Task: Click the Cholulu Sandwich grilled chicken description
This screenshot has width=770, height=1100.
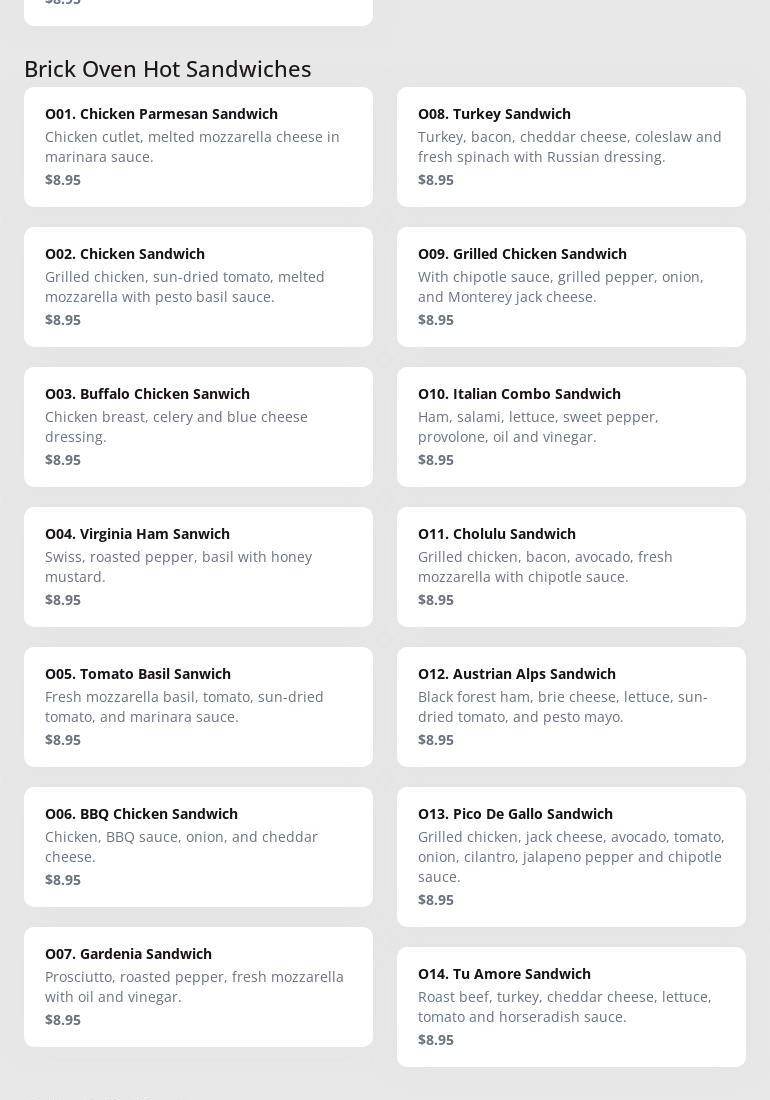Action: point(545,567)
